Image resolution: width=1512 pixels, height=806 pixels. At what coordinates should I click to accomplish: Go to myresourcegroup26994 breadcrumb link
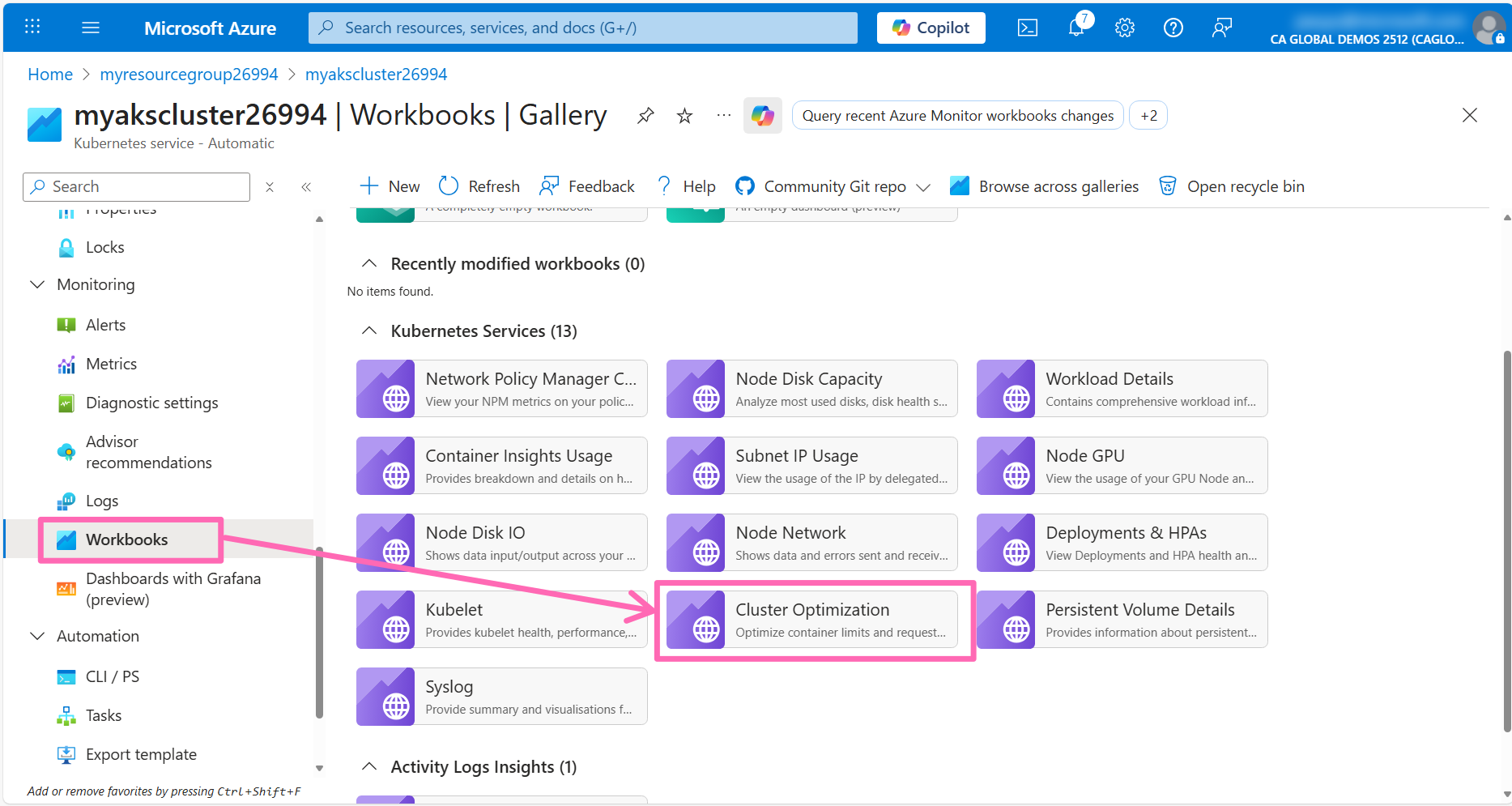pos(189,75)
